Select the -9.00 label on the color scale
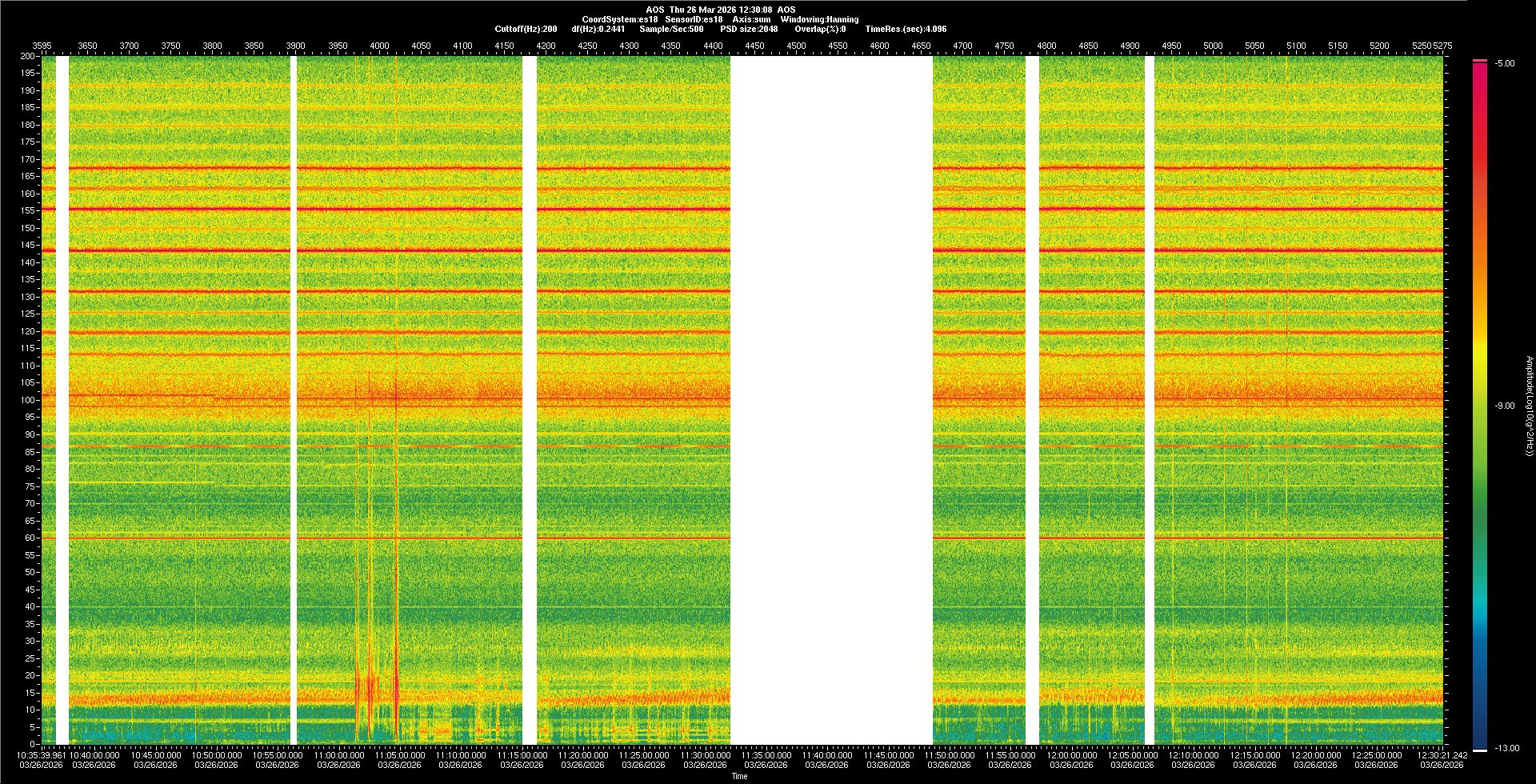1536x784 pixels. (x=1505, y=406)
